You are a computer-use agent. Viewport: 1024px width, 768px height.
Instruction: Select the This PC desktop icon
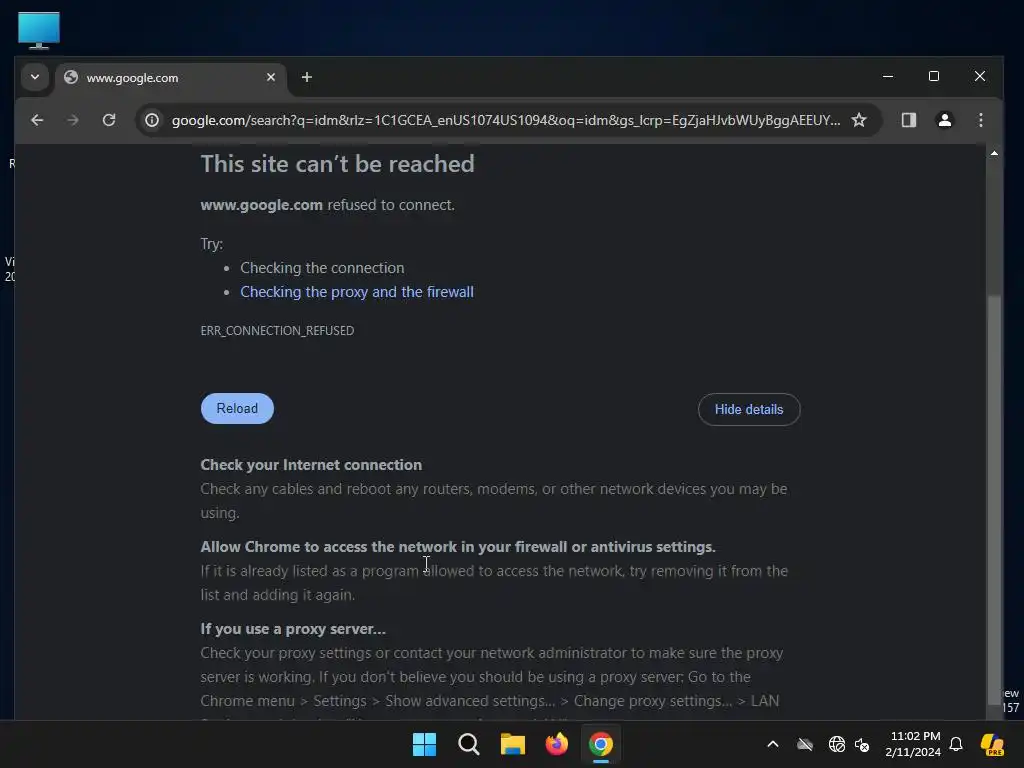(x=39, y=31)
